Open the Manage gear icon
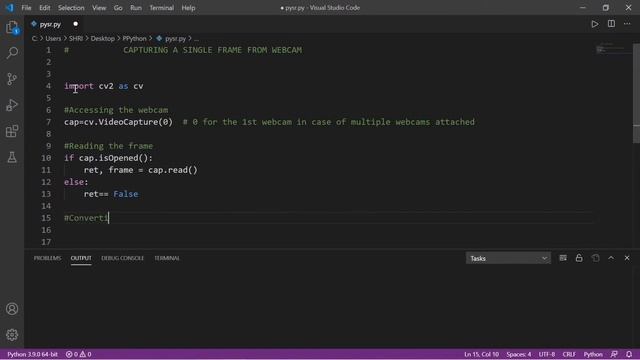Screen dimensions: 640x360 12,335
